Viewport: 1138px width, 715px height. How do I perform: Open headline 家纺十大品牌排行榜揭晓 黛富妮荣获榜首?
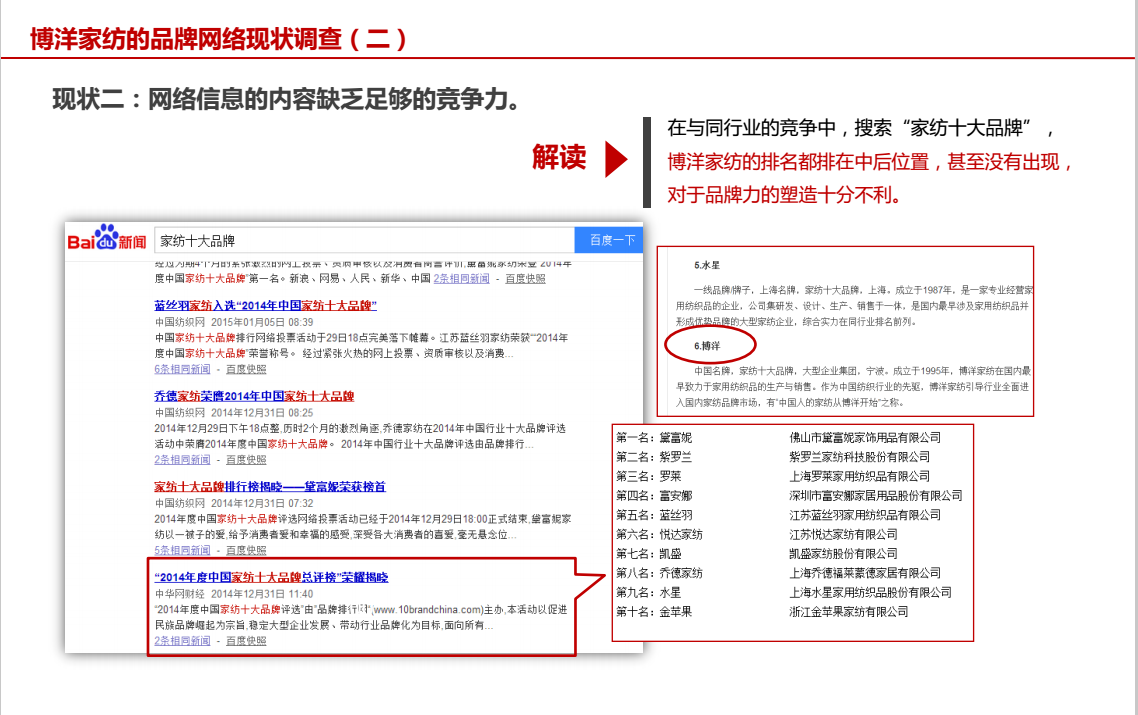coord(269,487)
